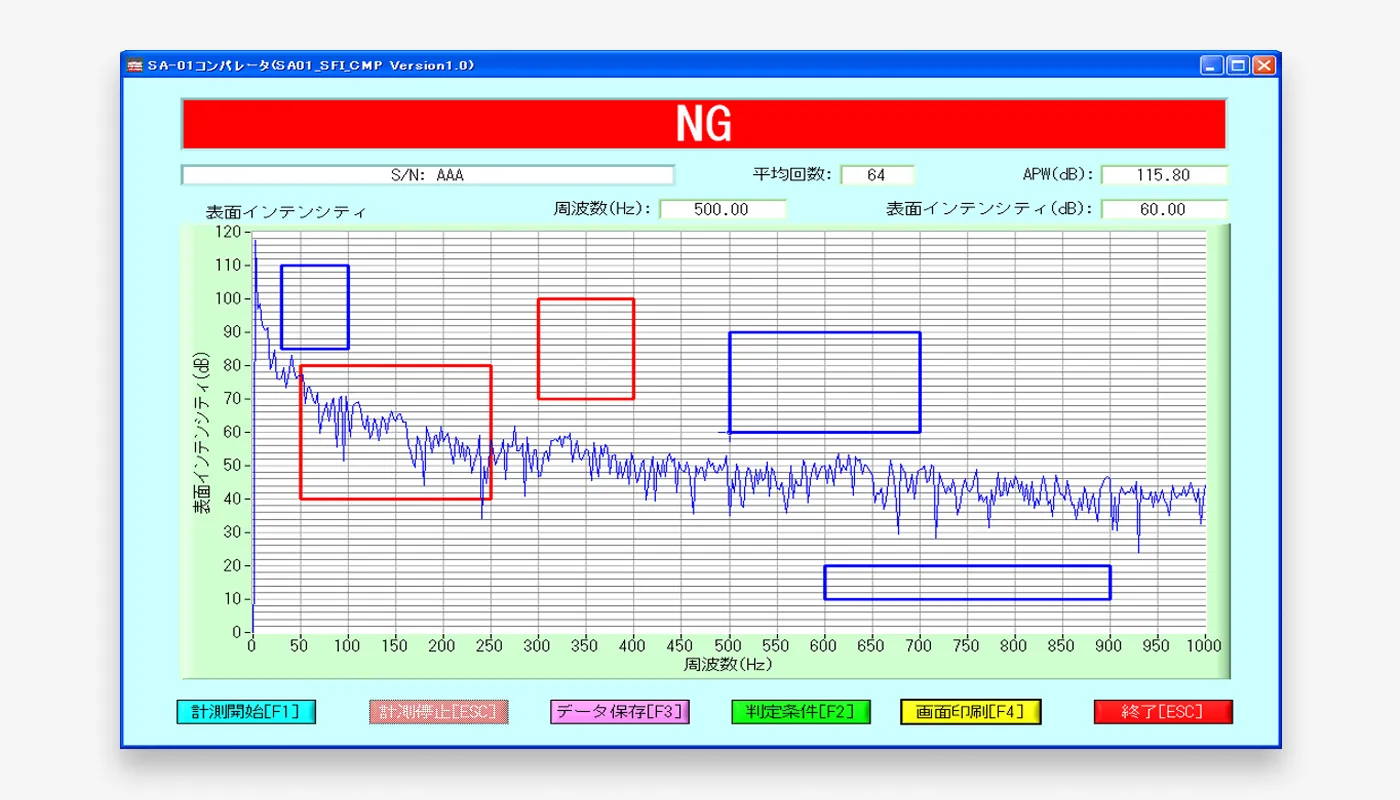Screen dimensions: 1400x800
Task: Click the 表面インテンシティ(dB) field showing 60.00
Action: [1163, 209]
